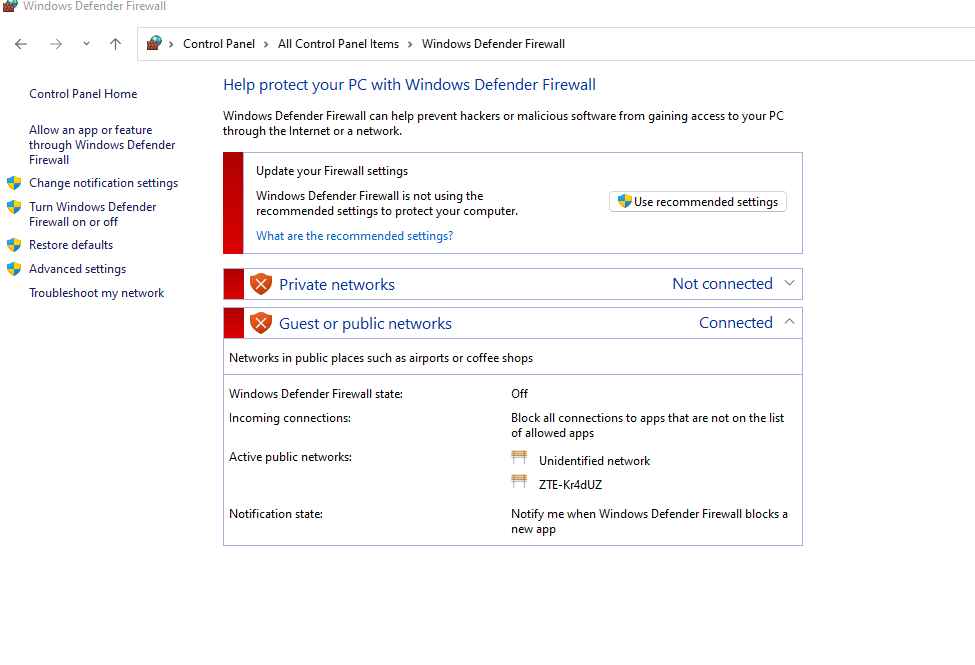Screen dimensions: 975x665
Task: Click firewall state value Off
Action: pos(519,394)
